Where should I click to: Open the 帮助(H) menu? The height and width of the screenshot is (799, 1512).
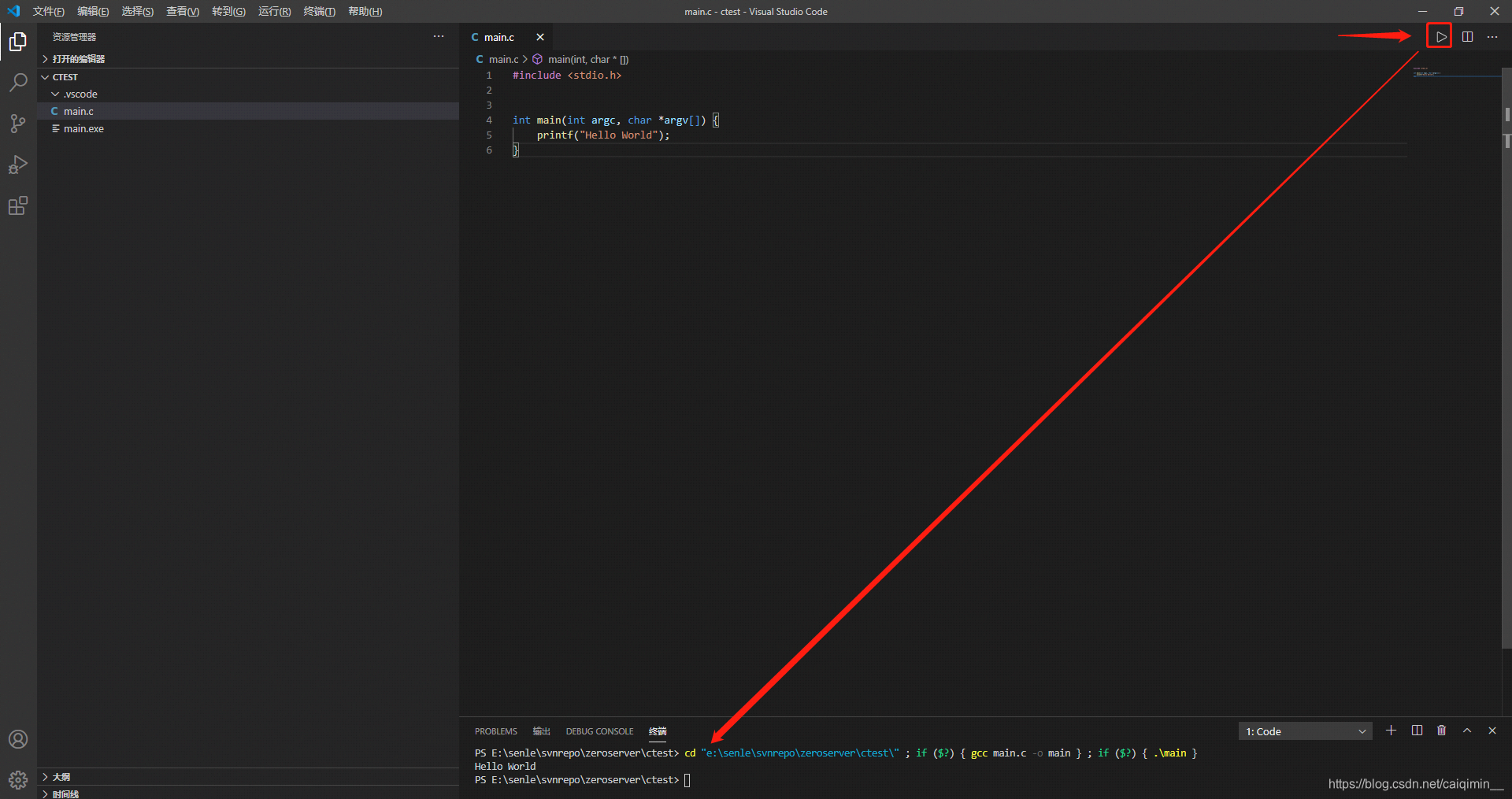[x=365, y=11]
